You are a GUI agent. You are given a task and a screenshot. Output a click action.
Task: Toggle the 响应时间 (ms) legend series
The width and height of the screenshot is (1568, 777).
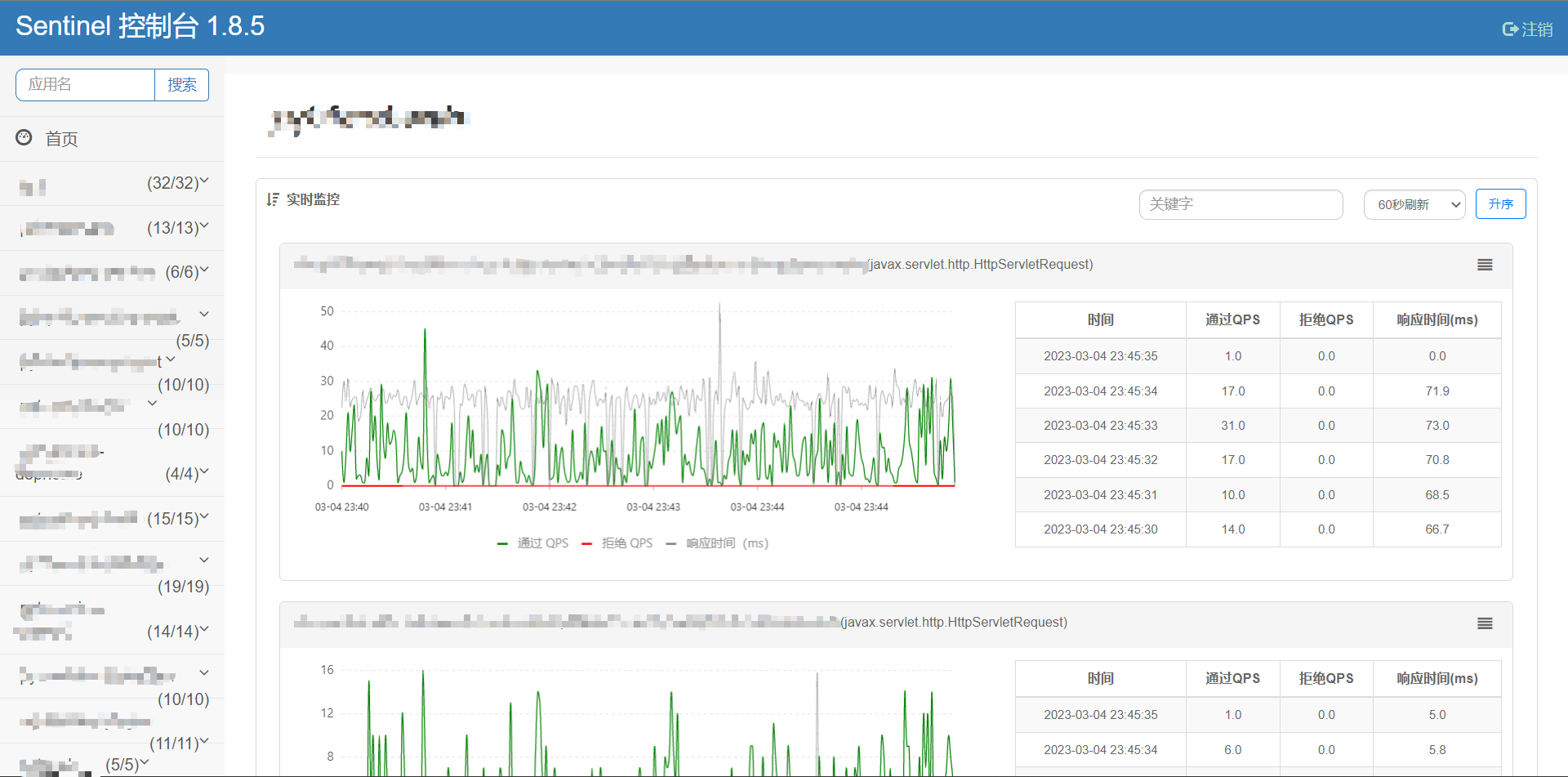pyautogui.click(x=717, y=543)
